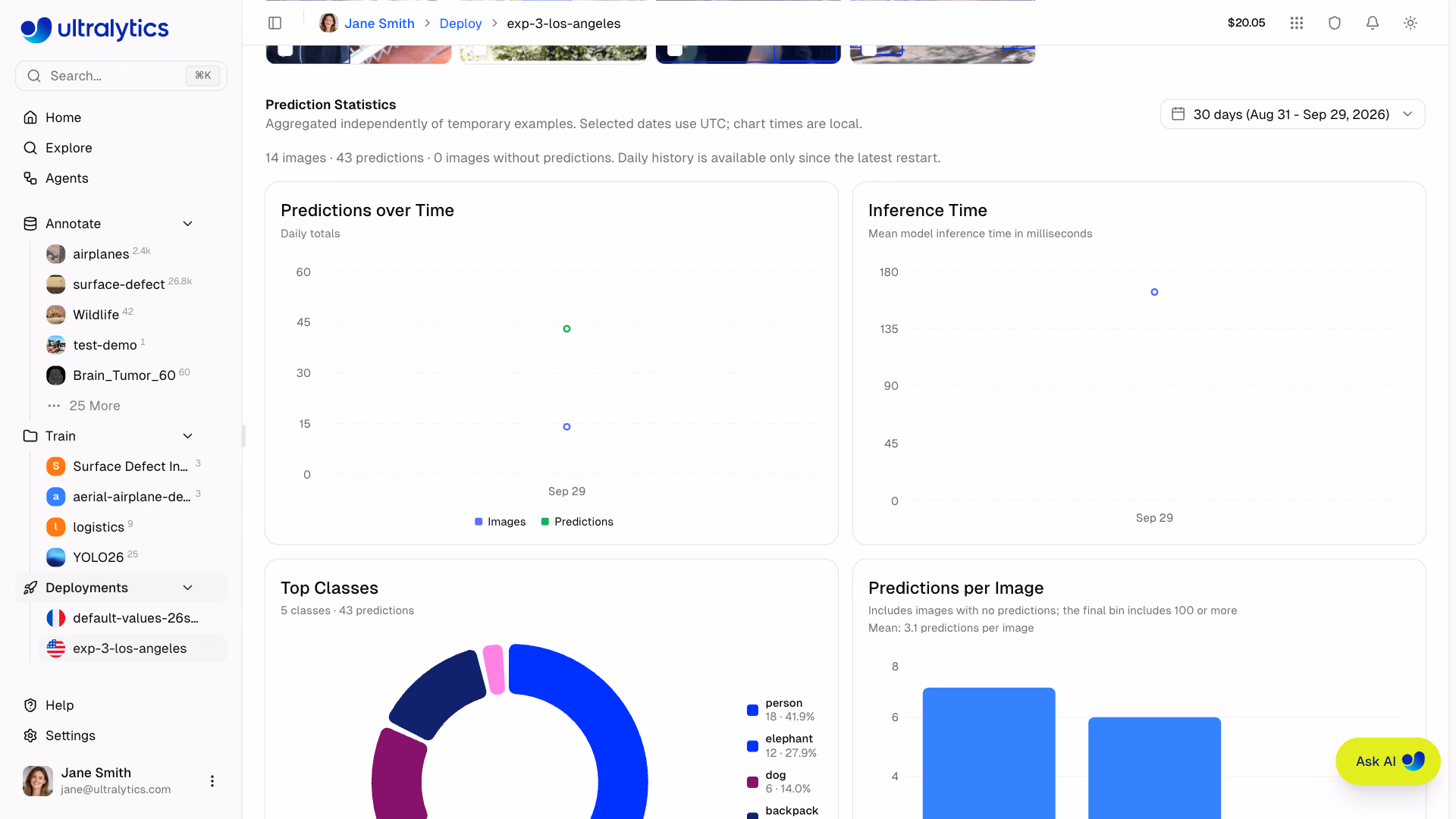Open the apps grid icon
The width and height of the screenshot is (1456, 819).
point(1297,23)
